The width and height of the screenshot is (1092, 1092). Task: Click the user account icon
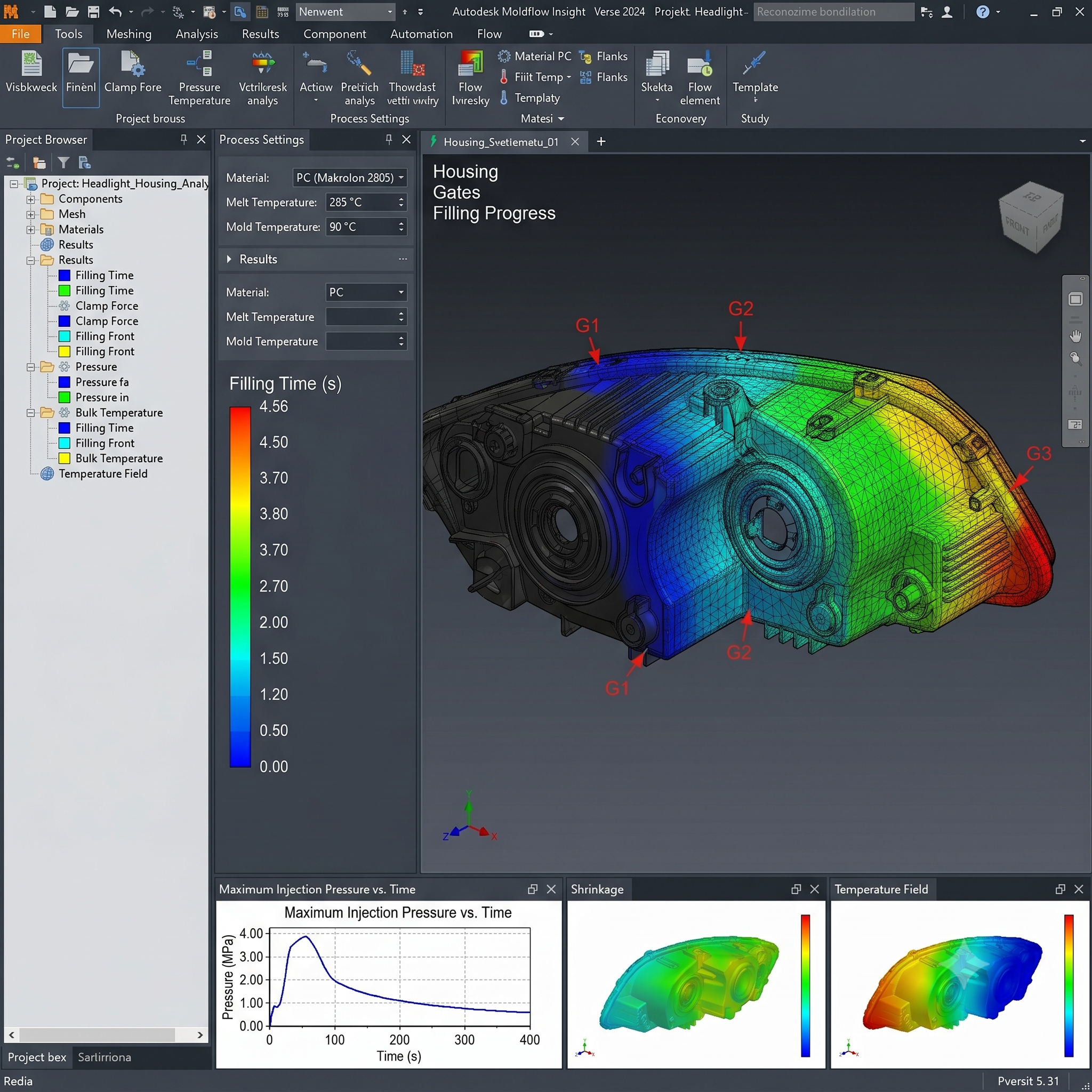click(x=947, y=12)
